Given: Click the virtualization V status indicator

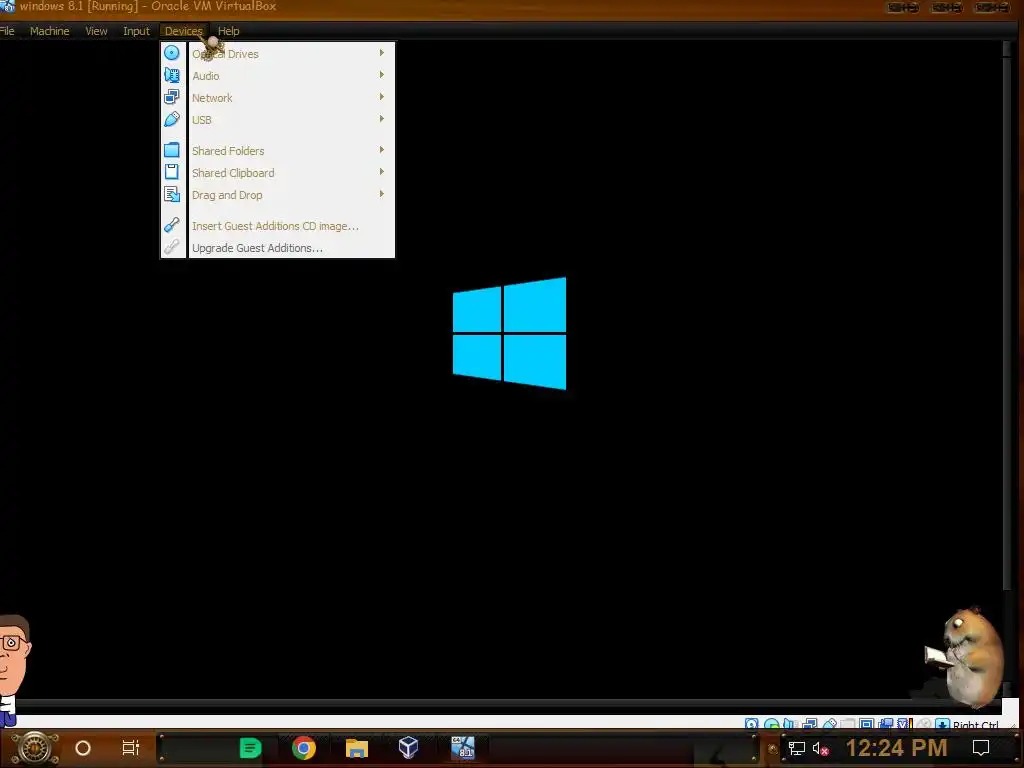Looking at the screenshot, I should click(x=905, y=724).
